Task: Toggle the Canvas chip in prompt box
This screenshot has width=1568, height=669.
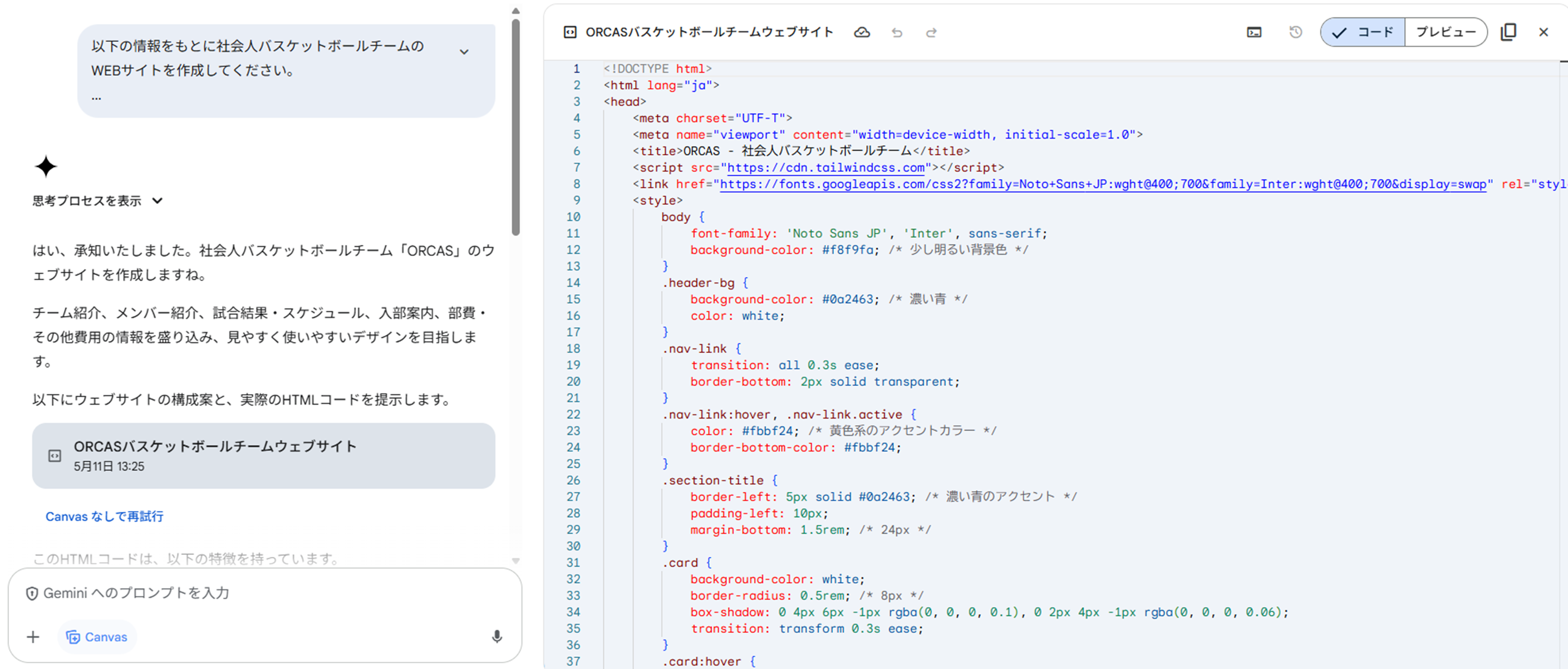Action: (x=97, y=637)
